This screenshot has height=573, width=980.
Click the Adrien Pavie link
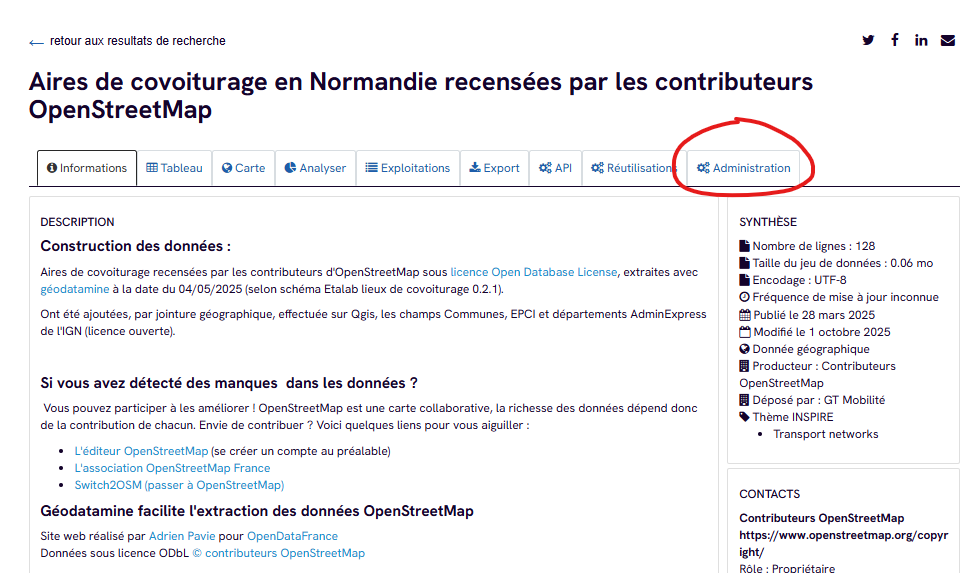(x=181, y=536)
